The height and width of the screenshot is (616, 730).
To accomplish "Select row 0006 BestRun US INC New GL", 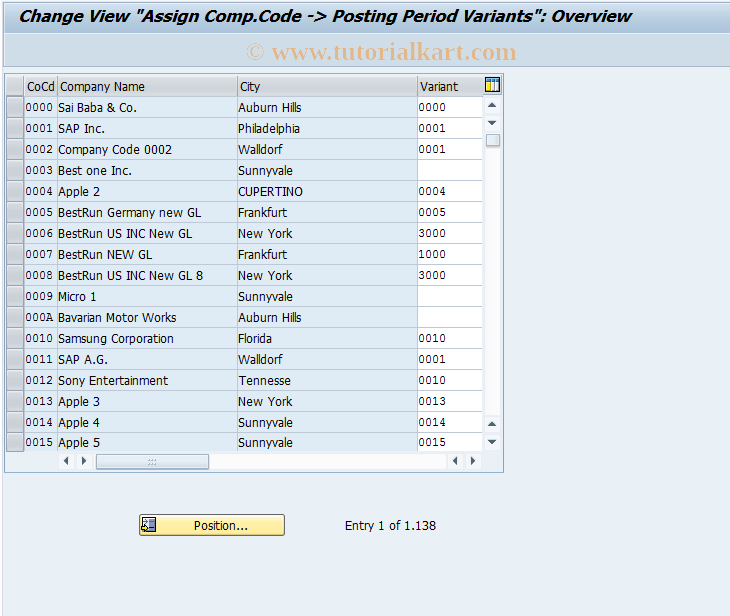I will click(x=15, y=233).
